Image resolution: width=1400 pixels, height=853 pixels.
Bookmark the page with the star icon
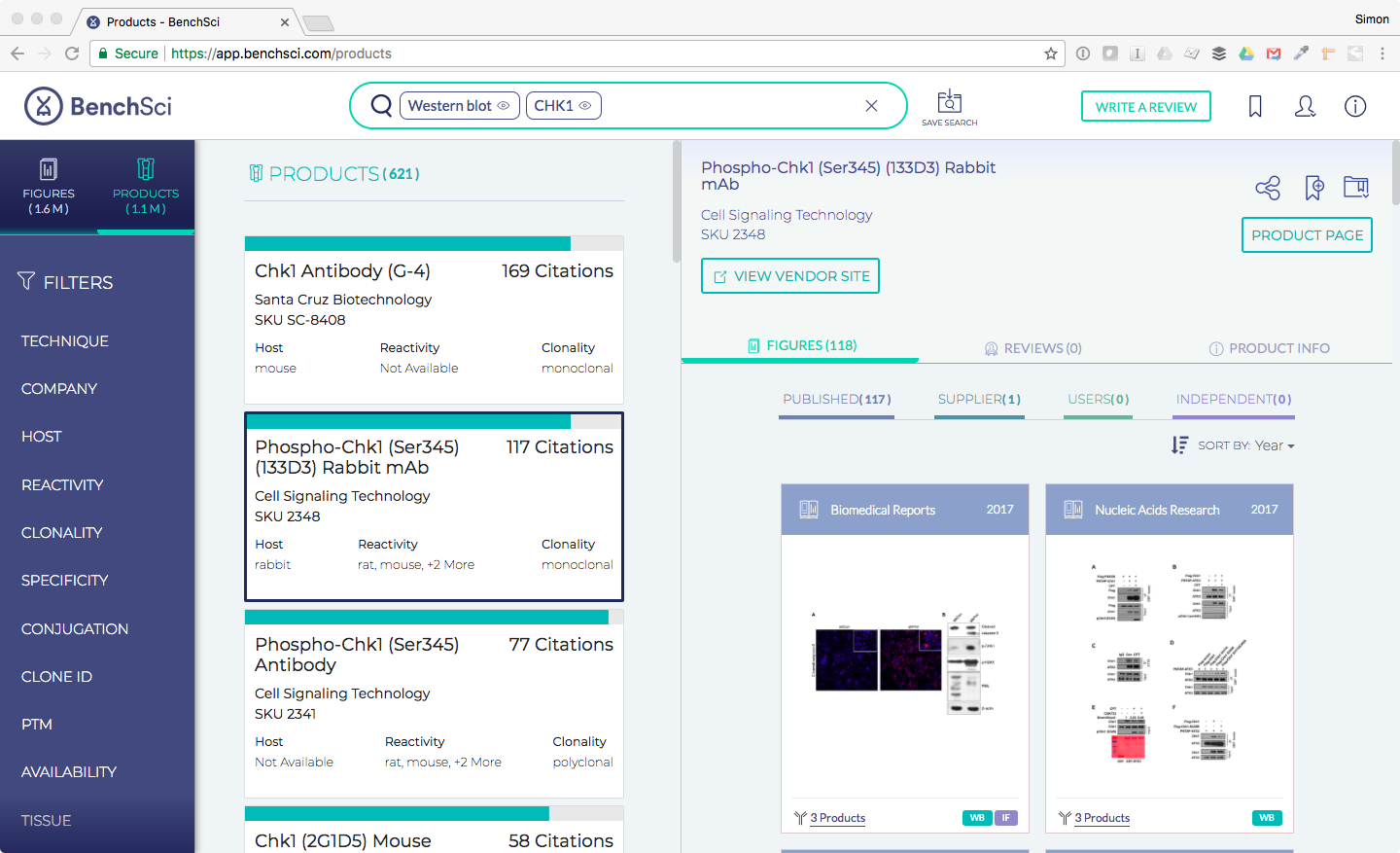tap(1050, 53)
